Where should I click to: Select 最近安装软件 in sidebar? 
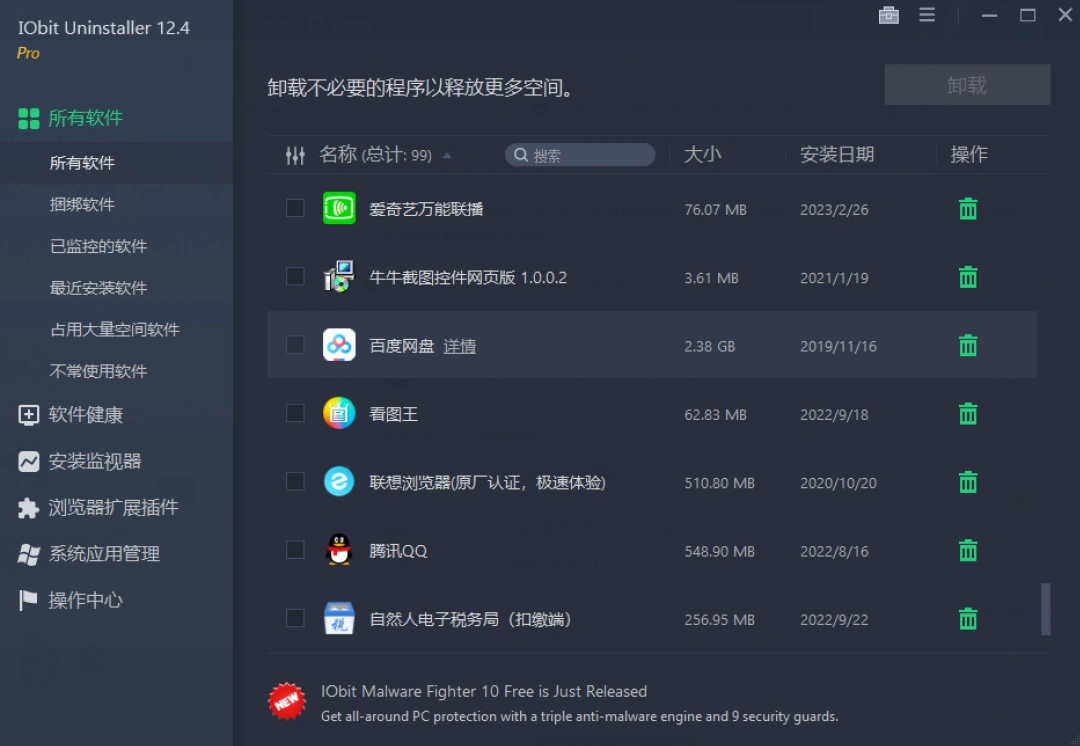tap(98, 288)
